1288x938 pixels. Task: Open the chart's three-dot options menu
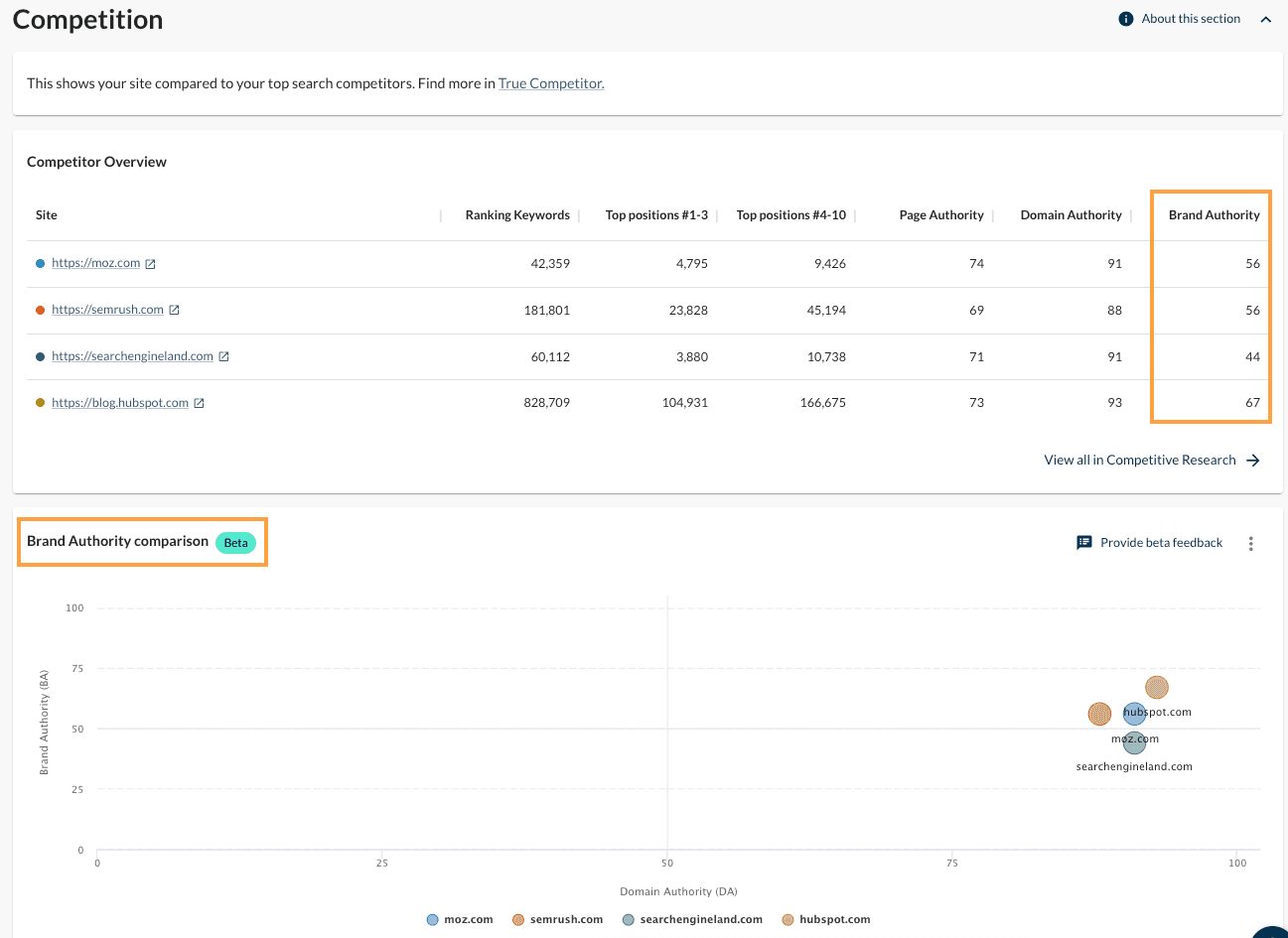[1251, 543]
